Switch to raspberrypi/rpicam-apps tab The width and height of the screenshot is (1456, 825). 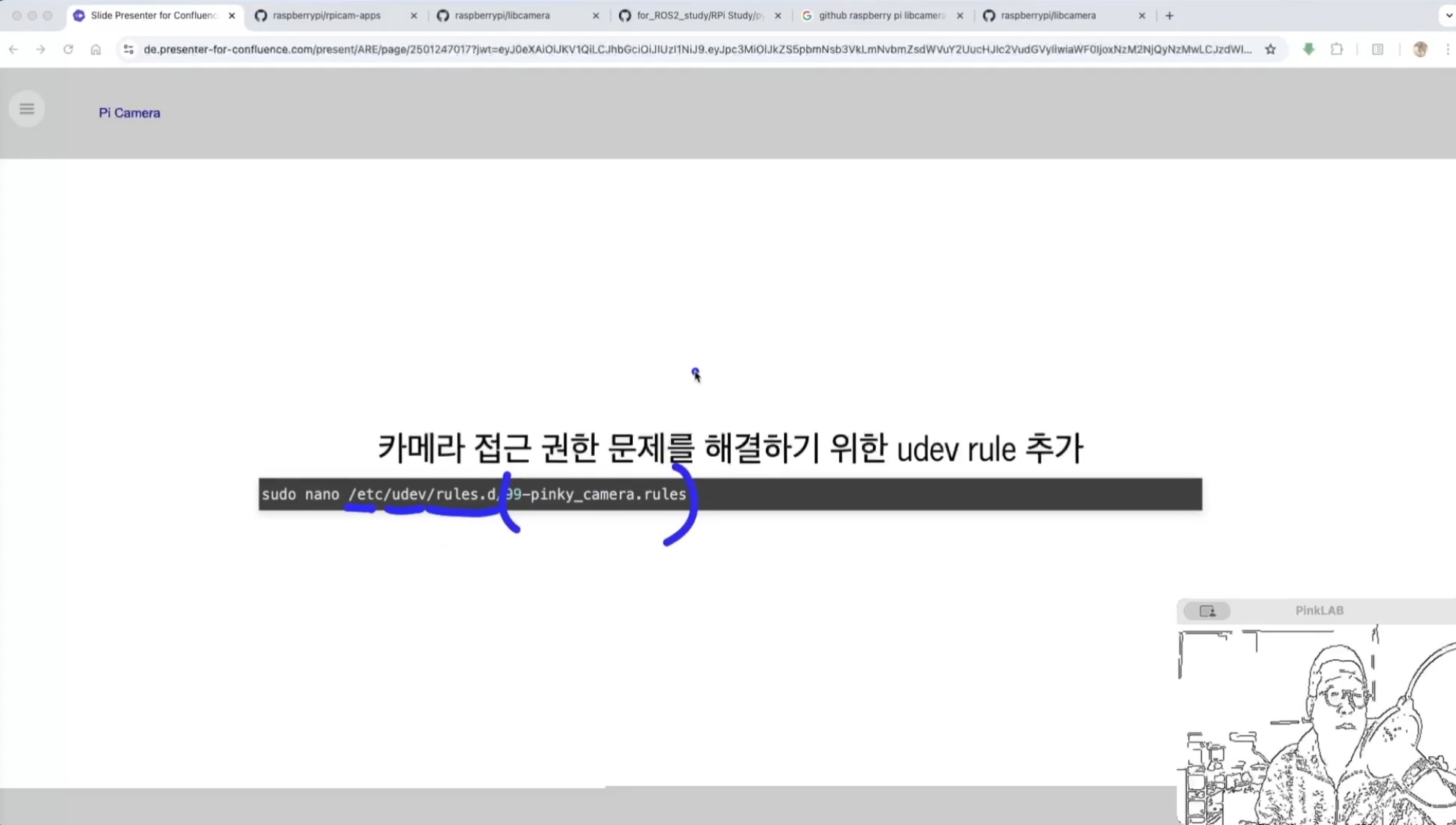point(326,15)
